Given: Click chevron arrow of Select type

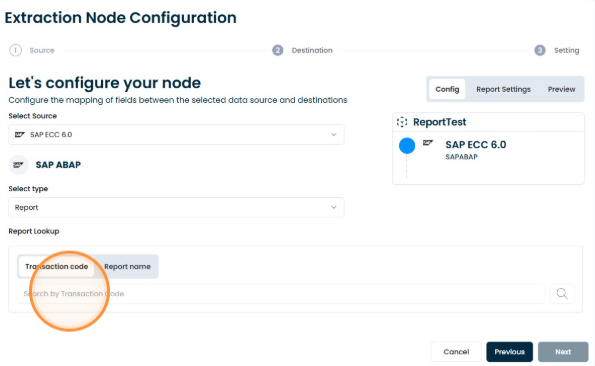Looking at the screenshot, I should 334,207.
